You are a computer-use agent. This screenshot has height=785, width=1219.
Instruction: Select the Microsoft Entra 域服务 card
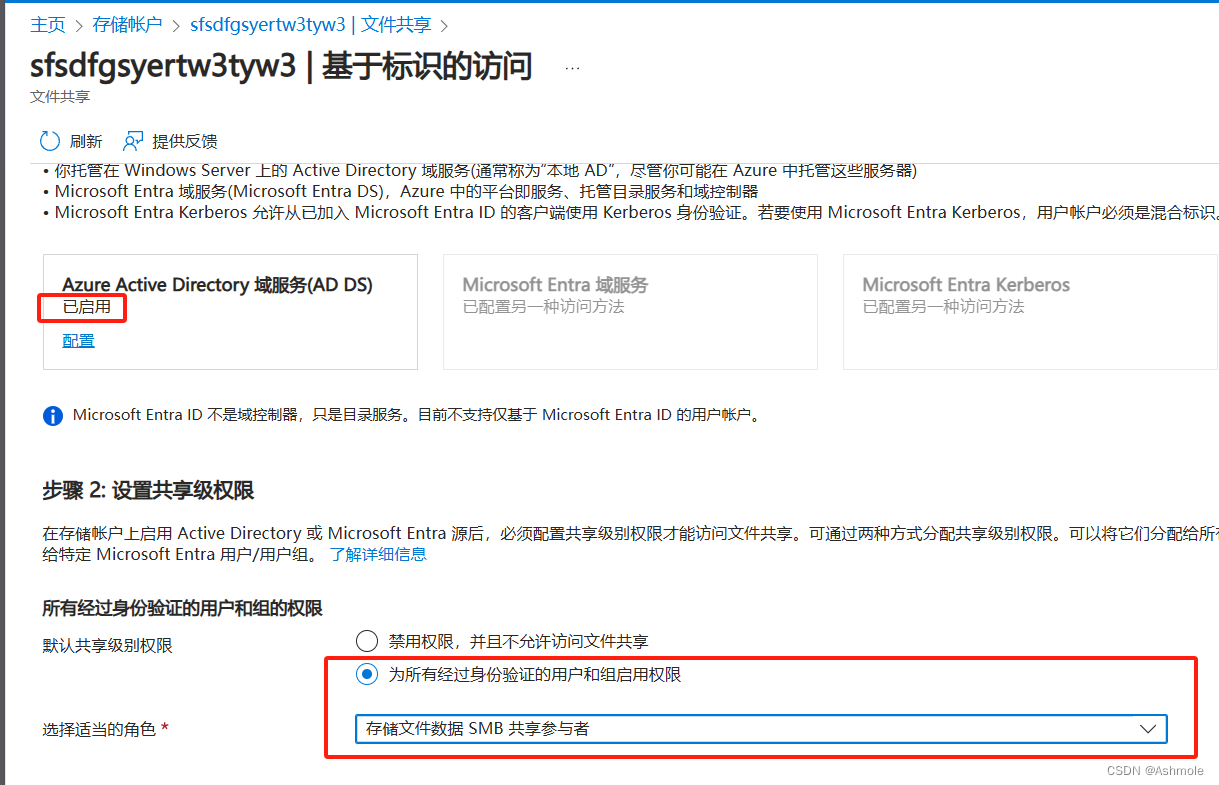(x=630, y=312)
